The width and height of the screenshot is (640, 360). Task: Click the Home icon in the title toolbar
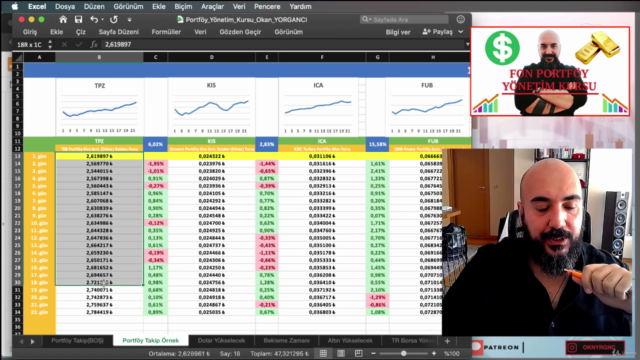pos(63,19)
